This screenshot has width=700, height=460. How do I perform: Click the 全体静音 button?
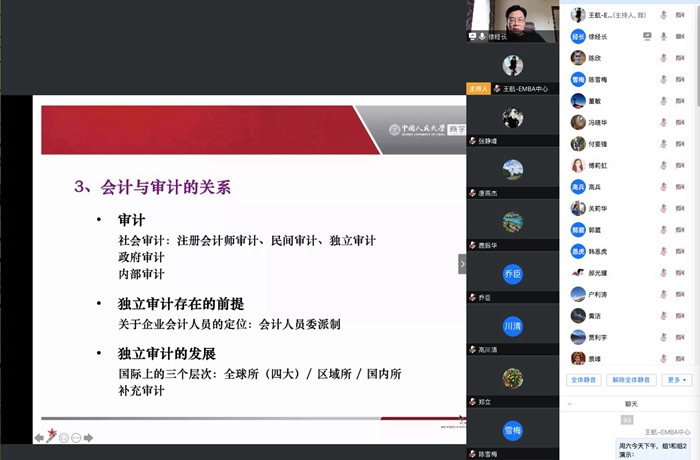(584, 380)
